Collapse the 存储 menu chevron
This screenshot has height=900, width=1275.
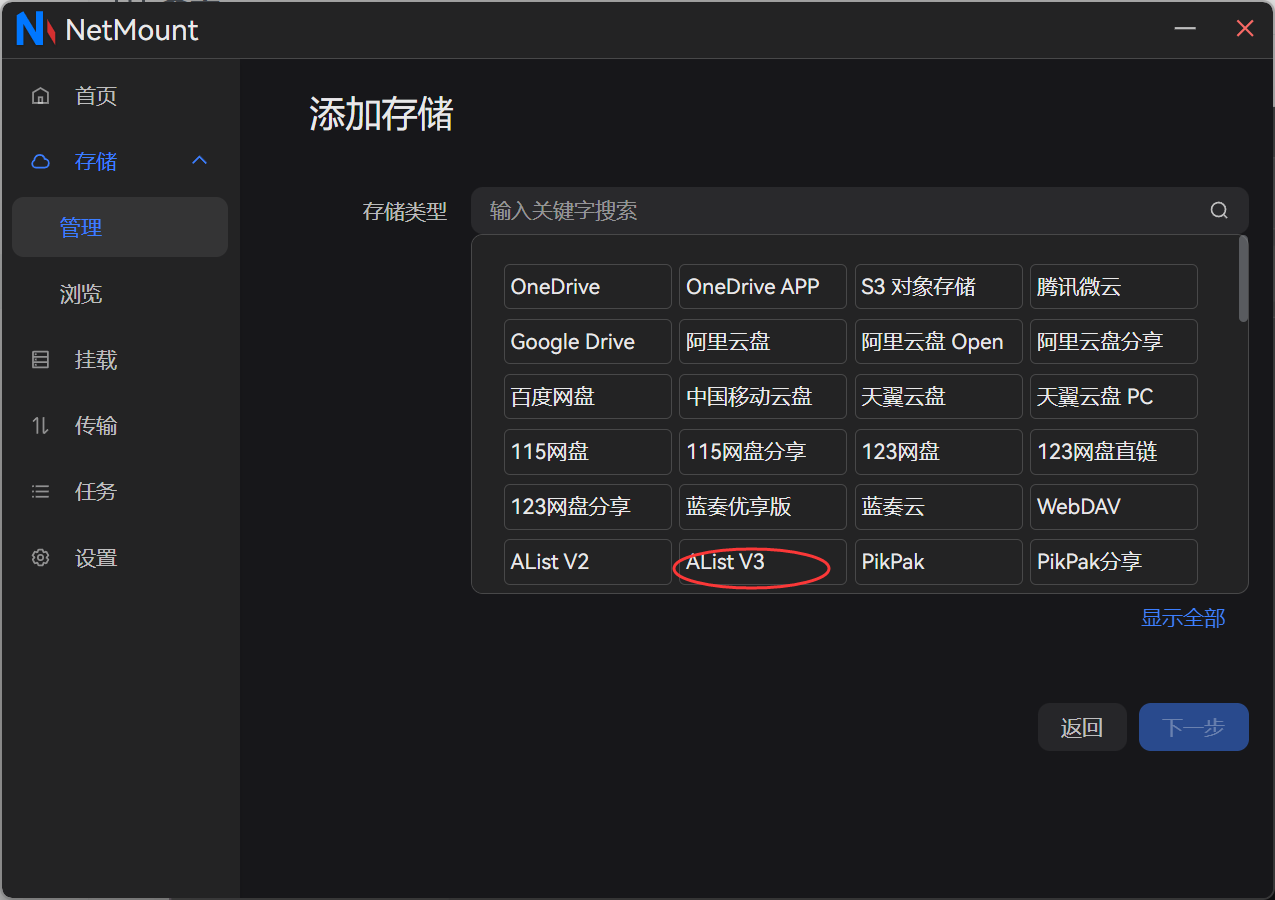point(199,161)
